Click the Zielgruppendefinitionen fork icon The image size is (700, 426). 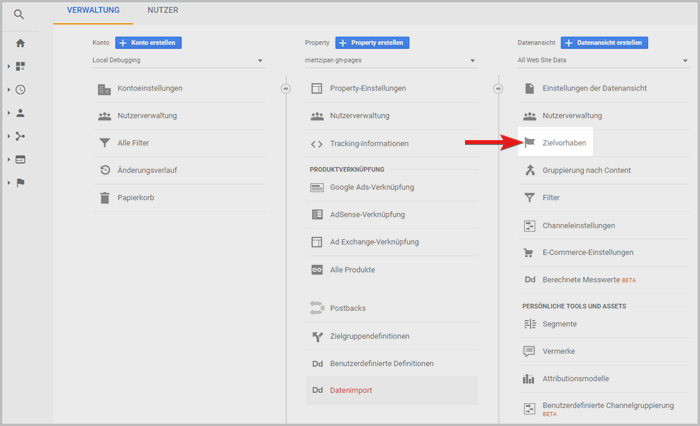(x=317, y=337)
